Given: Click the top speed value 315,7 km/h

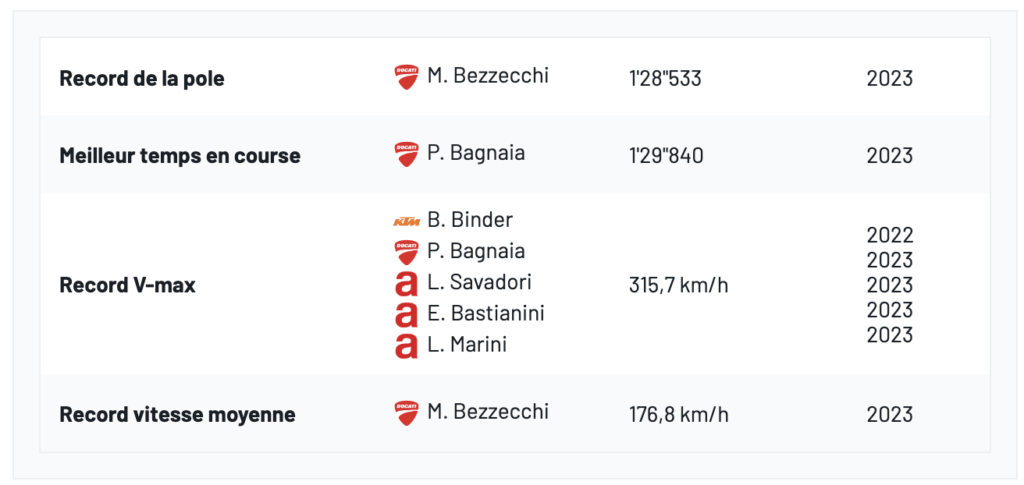Looking at the screenshot, I should click(678, 285).
